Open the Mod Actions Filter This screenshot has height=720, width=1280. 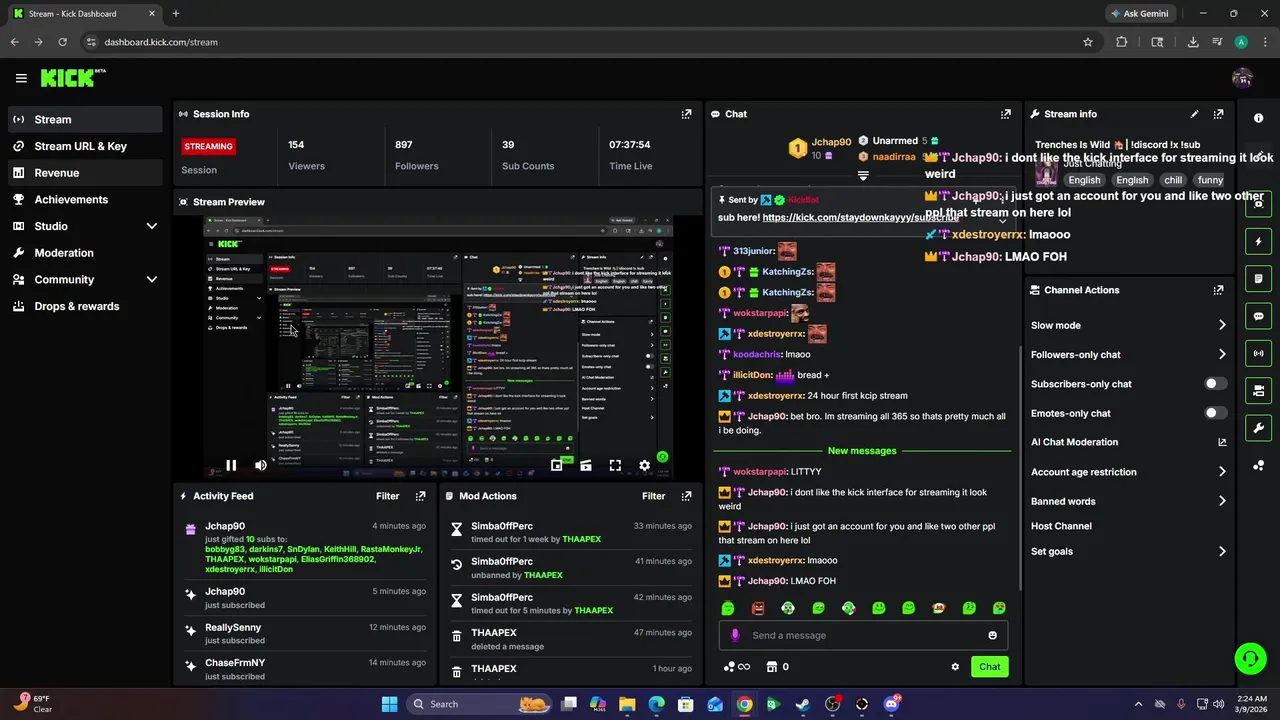654,496
